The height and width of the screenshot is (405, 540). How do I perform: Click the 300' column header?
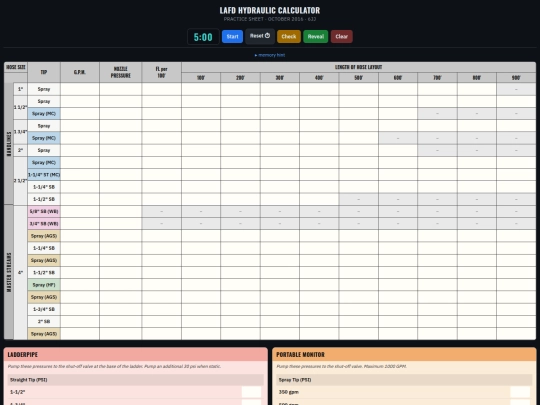tap(280, 78)
